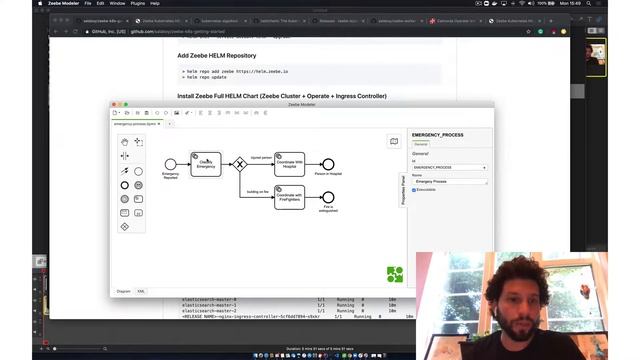Align elements center toolbar icon
The height and width of the screenshot is (360, 640).
tap(210, 113)
